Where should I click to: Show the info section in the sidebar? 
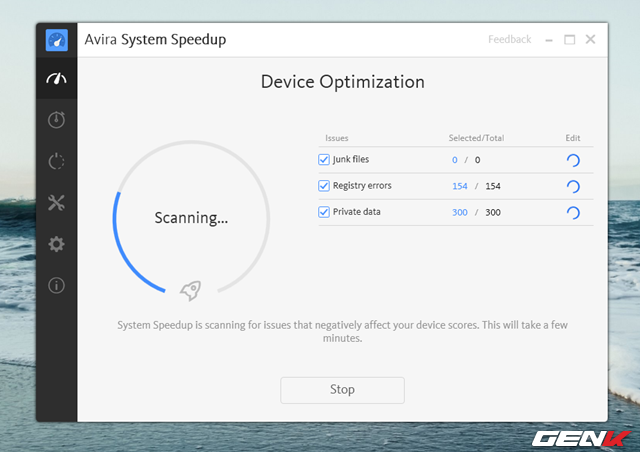[57, 285]
